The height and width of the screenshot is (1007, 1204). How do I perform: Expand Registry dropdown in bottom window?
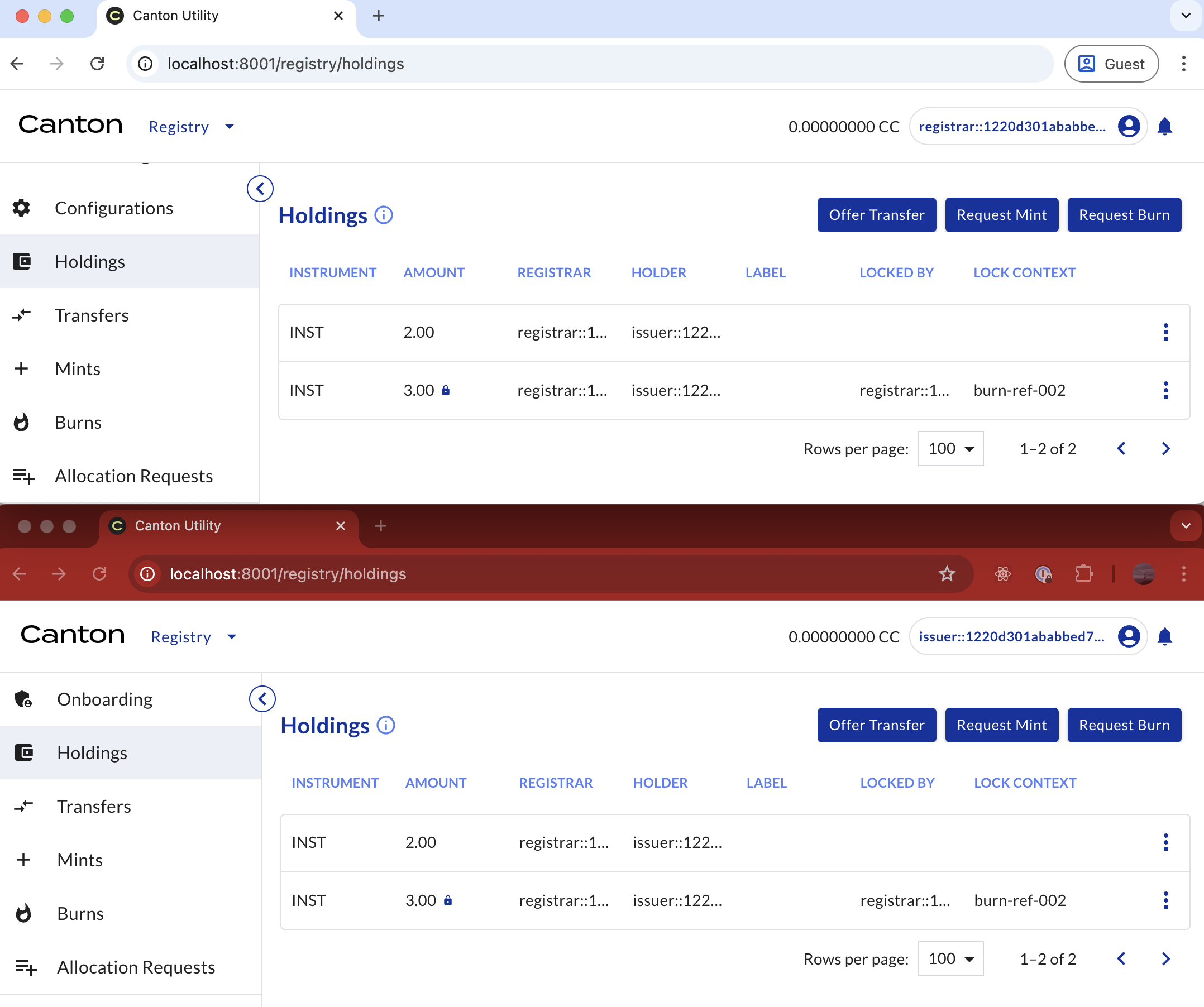click(193, 637)
